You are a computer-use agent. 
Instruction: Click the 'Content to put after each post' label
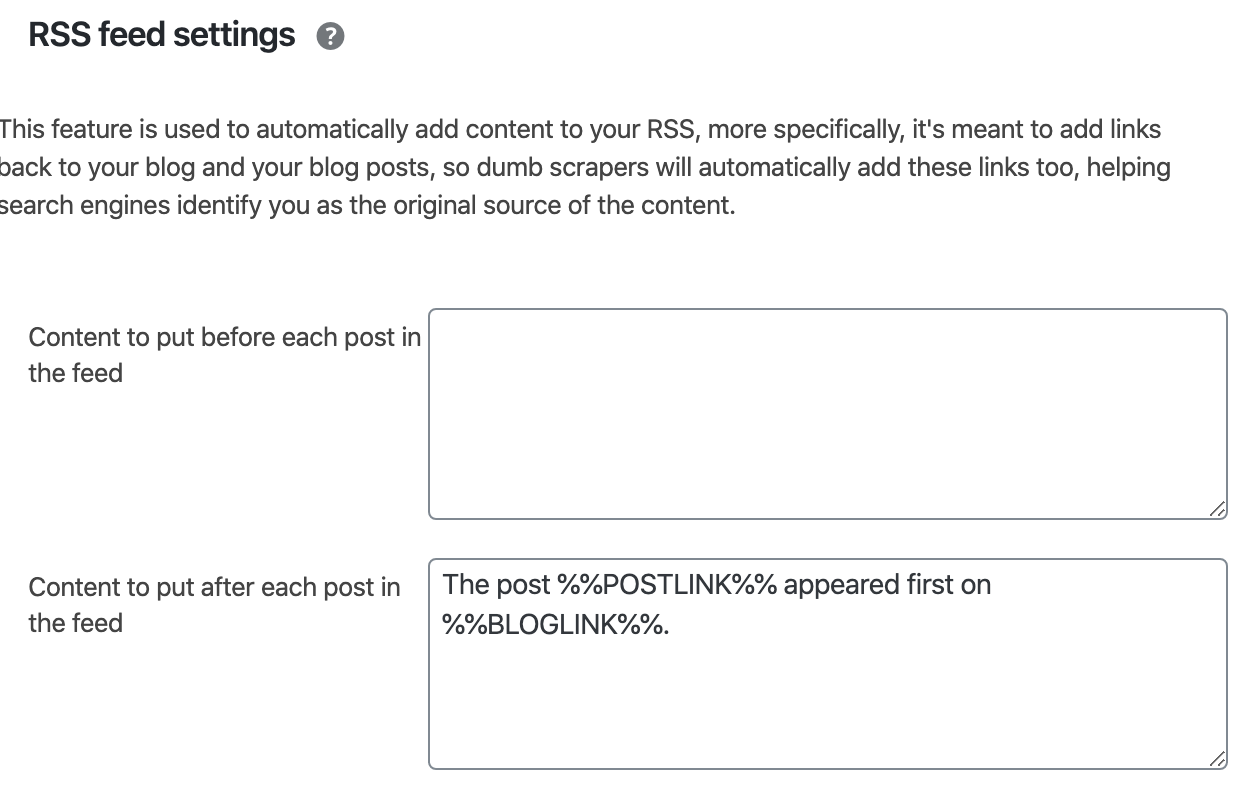(x=214, y=587)
